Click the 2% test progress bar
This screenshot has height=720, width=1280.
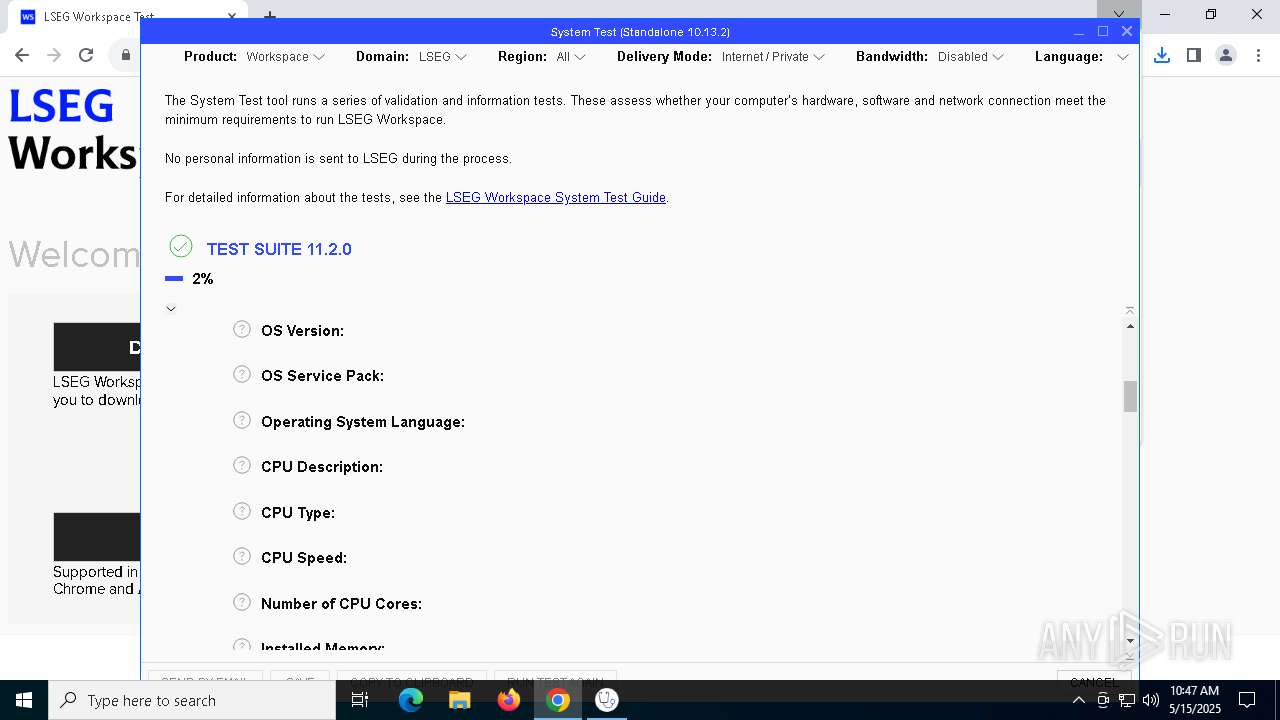[x=174, y=279]
